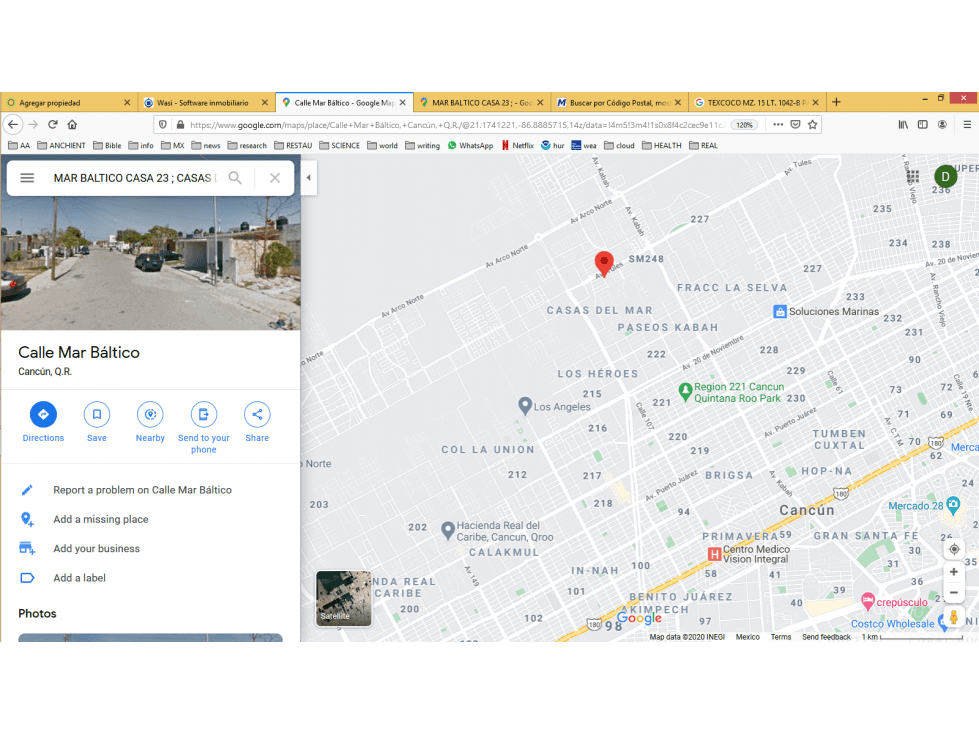Click Centro Medico Vision Integral marker
This screenshot has width=979, height=734.
pos(714,554)
